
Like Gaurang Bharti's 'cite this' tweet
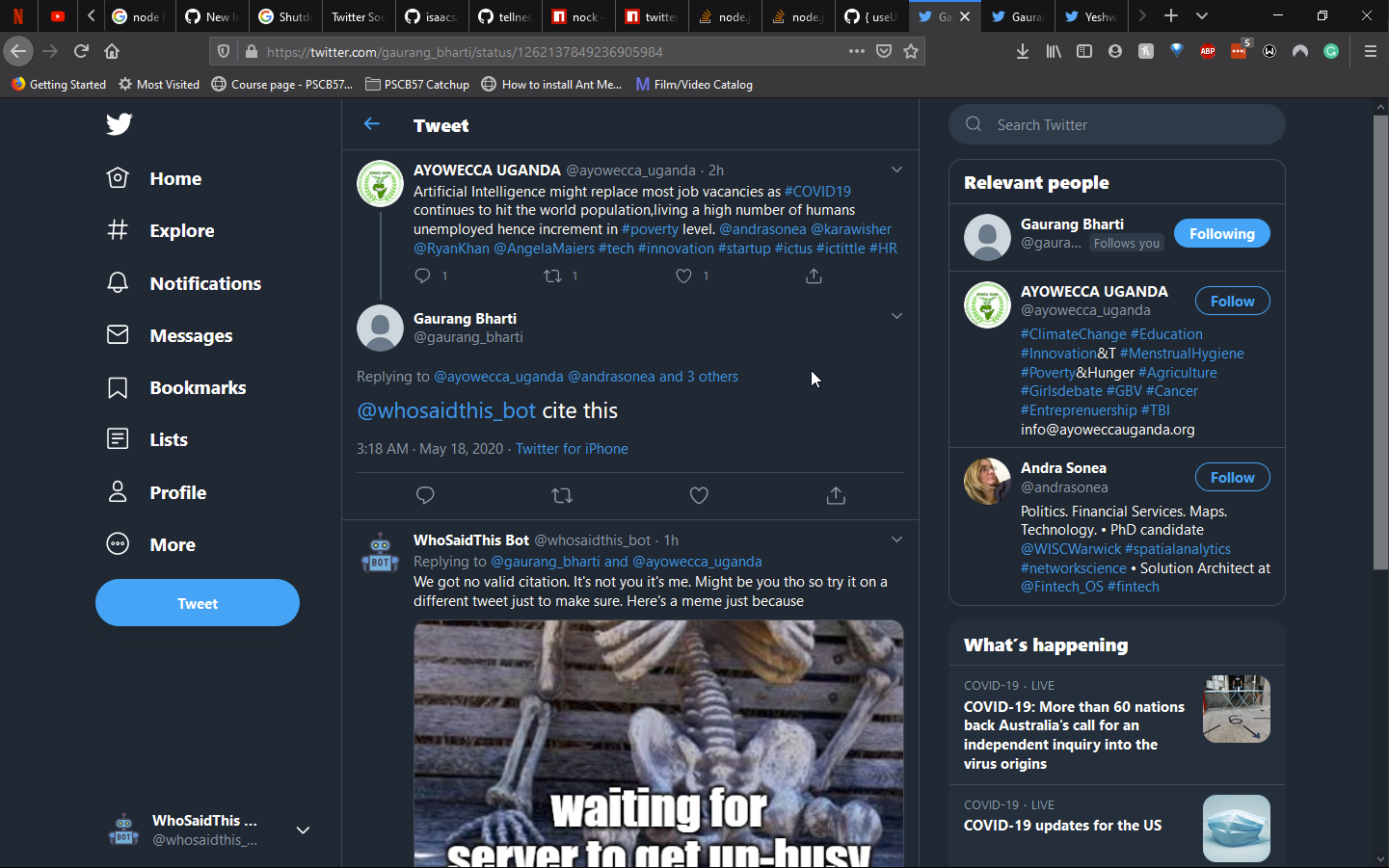tap(699, 495)
